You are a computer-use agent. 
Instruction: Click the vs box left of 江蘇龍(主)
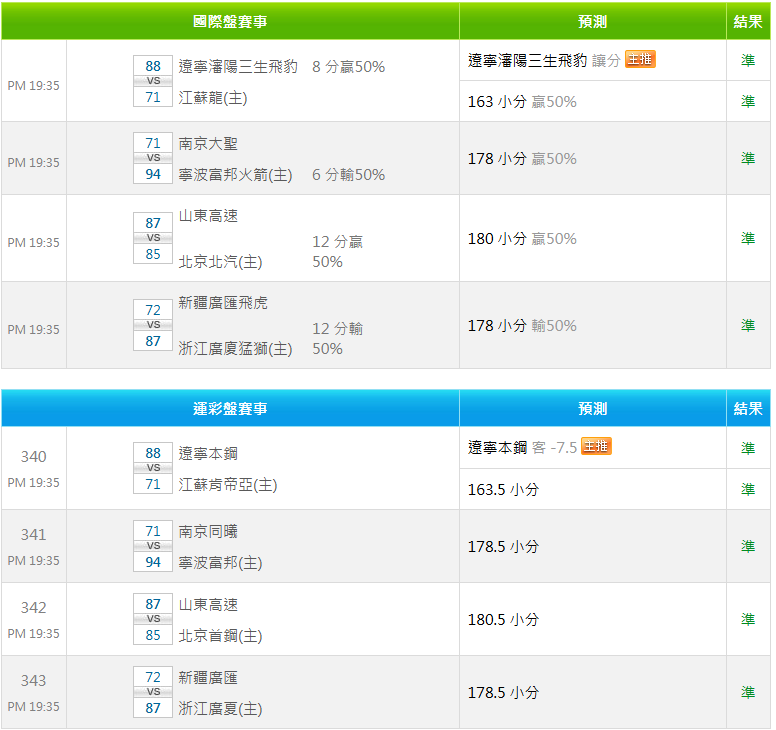153,81
